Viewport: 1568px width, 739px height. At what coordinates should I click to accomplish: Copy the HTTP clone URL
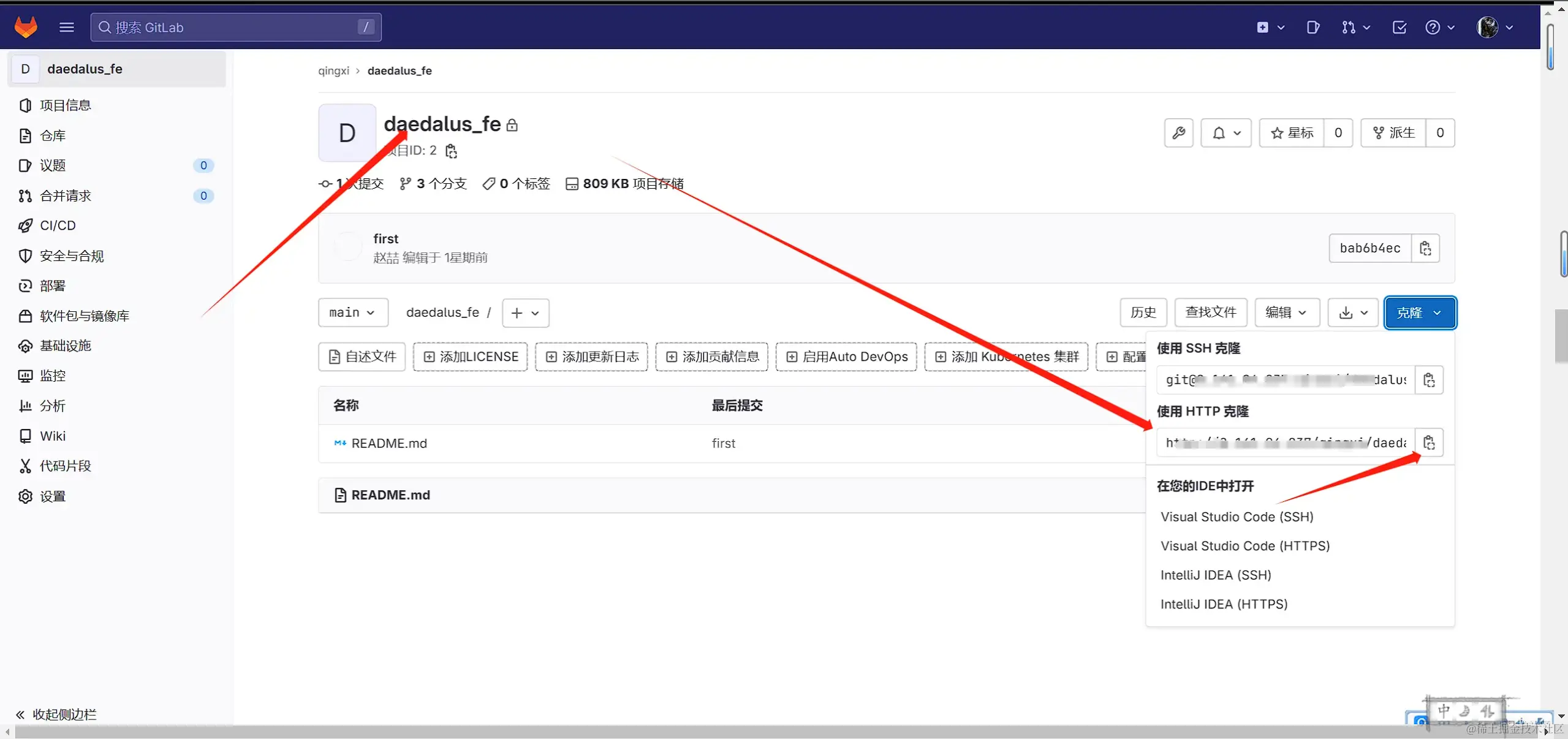[x=1429, y=442]
